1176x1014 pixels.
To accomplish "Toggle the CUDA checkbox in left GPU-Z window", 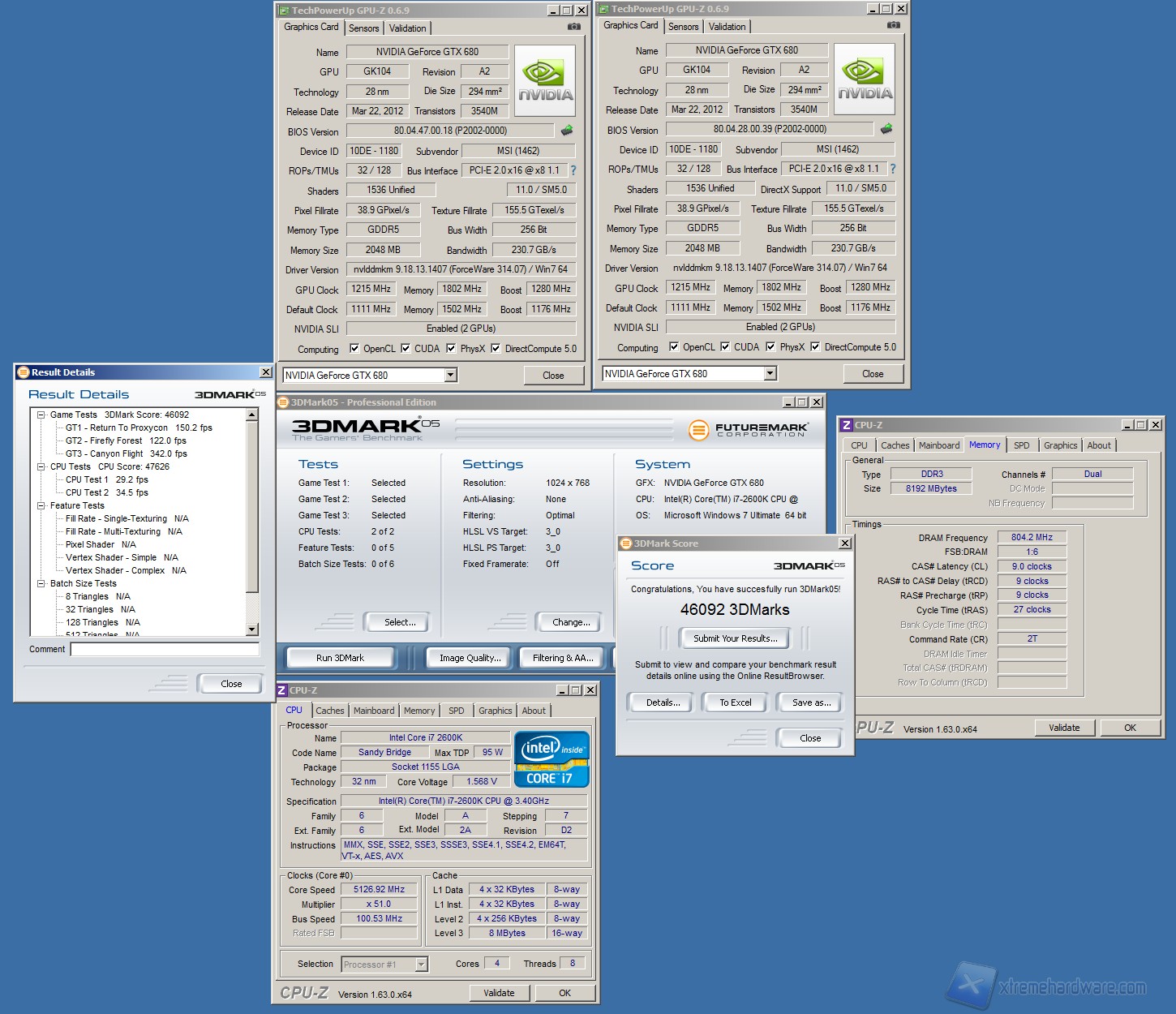I will [x=406, y=349].
